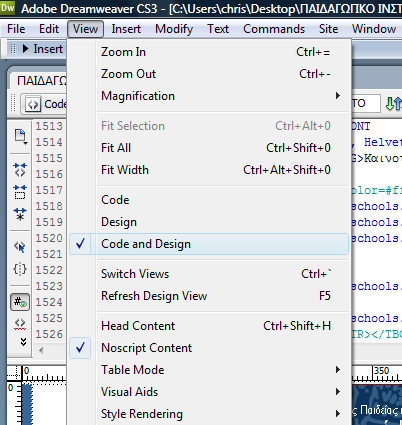The image size is (402, 425).
Task: Click the Code view toolbar button
Action: coord(44,104)
